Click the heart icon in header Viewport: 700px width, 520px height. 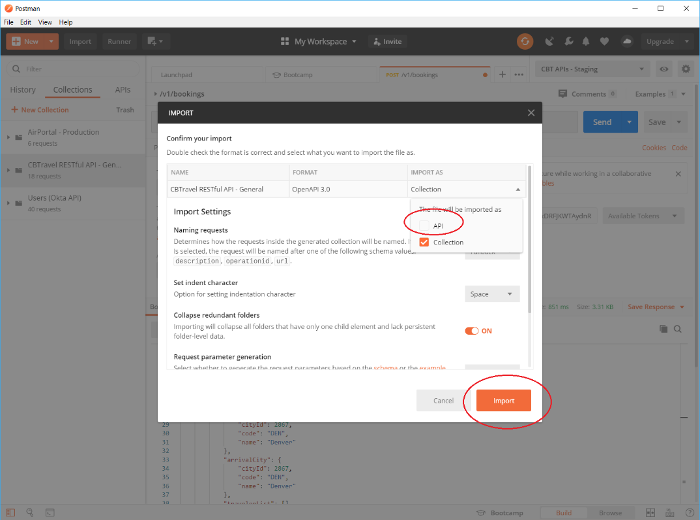pyautogui.click(x=604, y=42)
